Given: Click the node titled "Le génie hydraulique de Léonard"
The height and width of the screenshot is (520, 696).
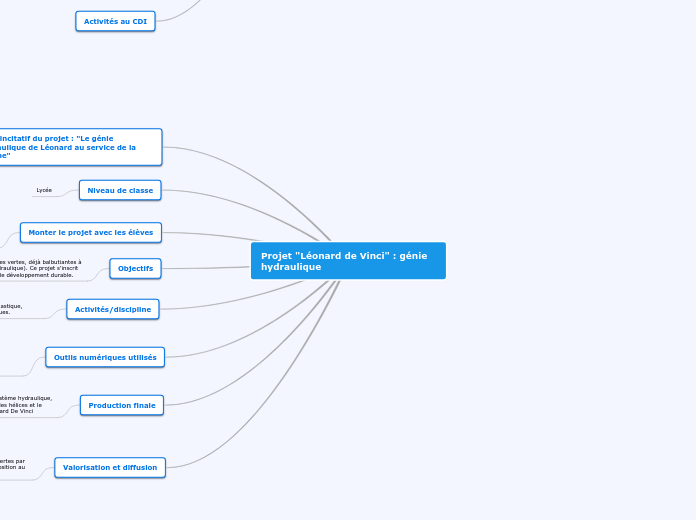Looking at the screenshot, I should [81, 147].
